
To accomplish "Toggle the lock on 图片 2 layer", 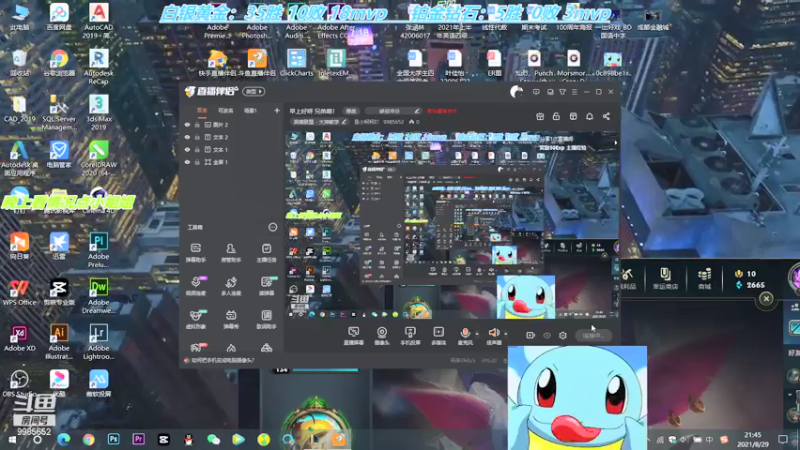I will pos(197,124).
